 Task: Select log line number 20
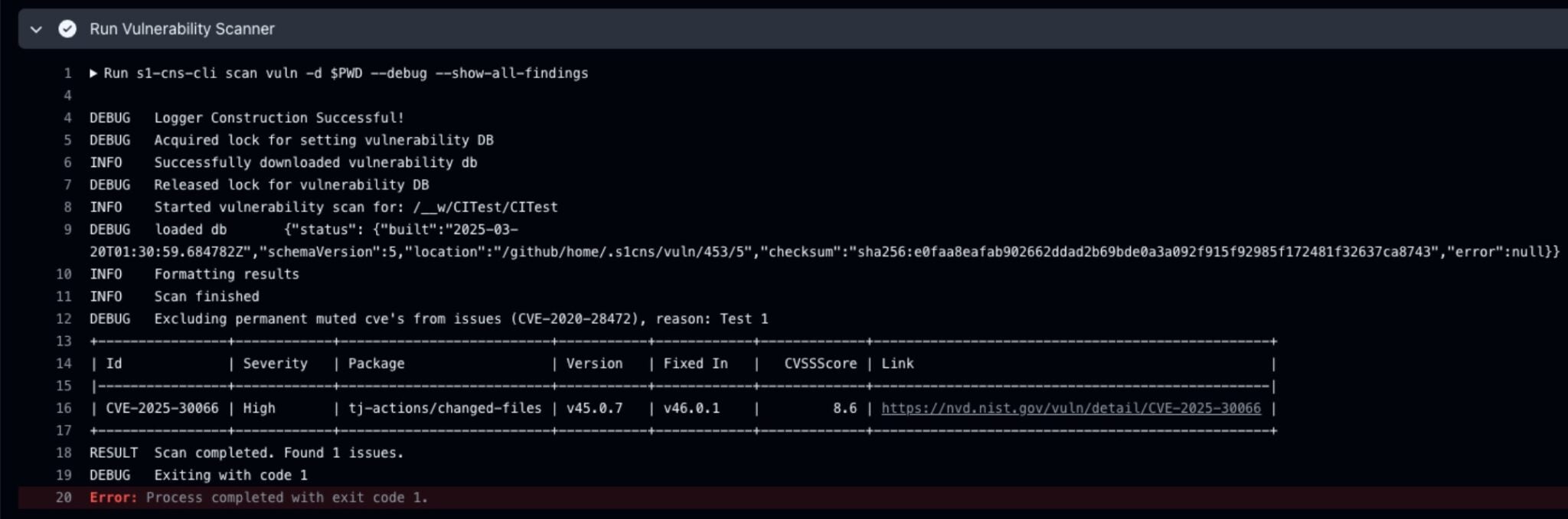click(64, 498)
